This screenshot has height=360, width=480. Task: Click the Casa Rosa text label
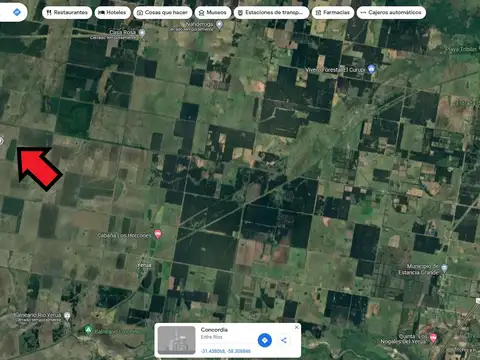[123, 32]
